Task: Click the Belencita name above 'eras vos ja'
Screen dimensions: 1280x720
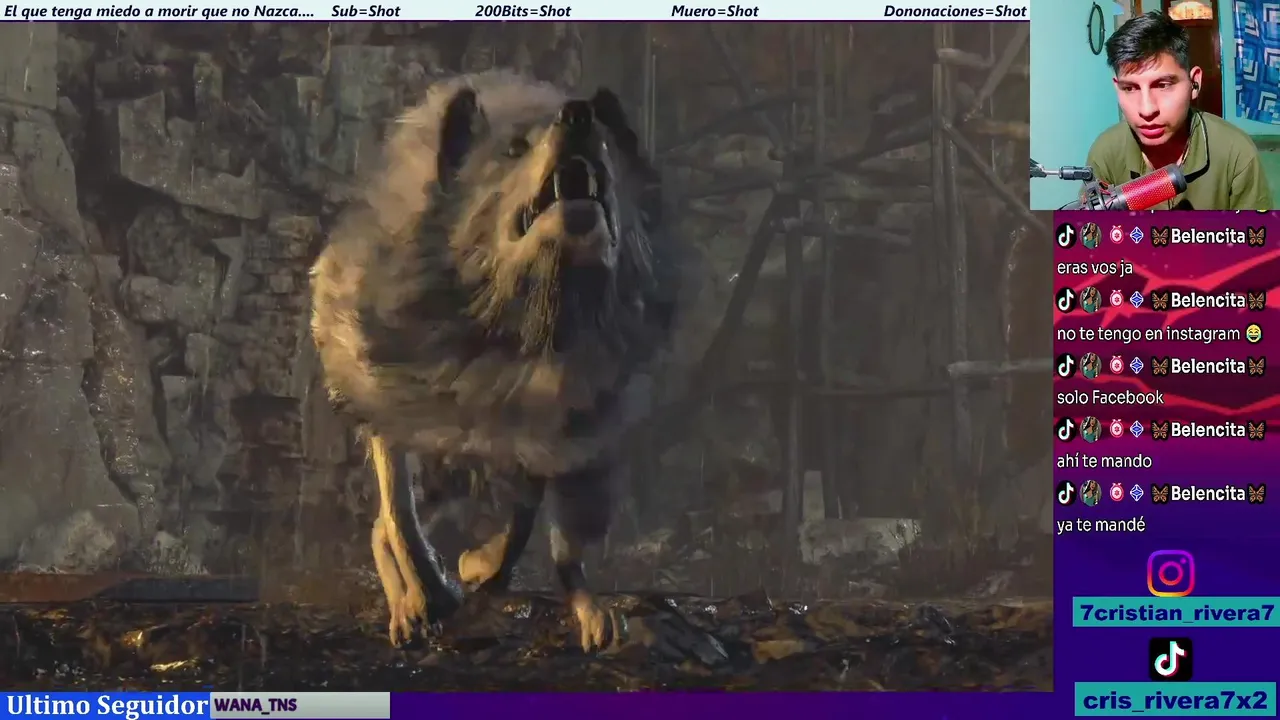Action: (1208, 236)
